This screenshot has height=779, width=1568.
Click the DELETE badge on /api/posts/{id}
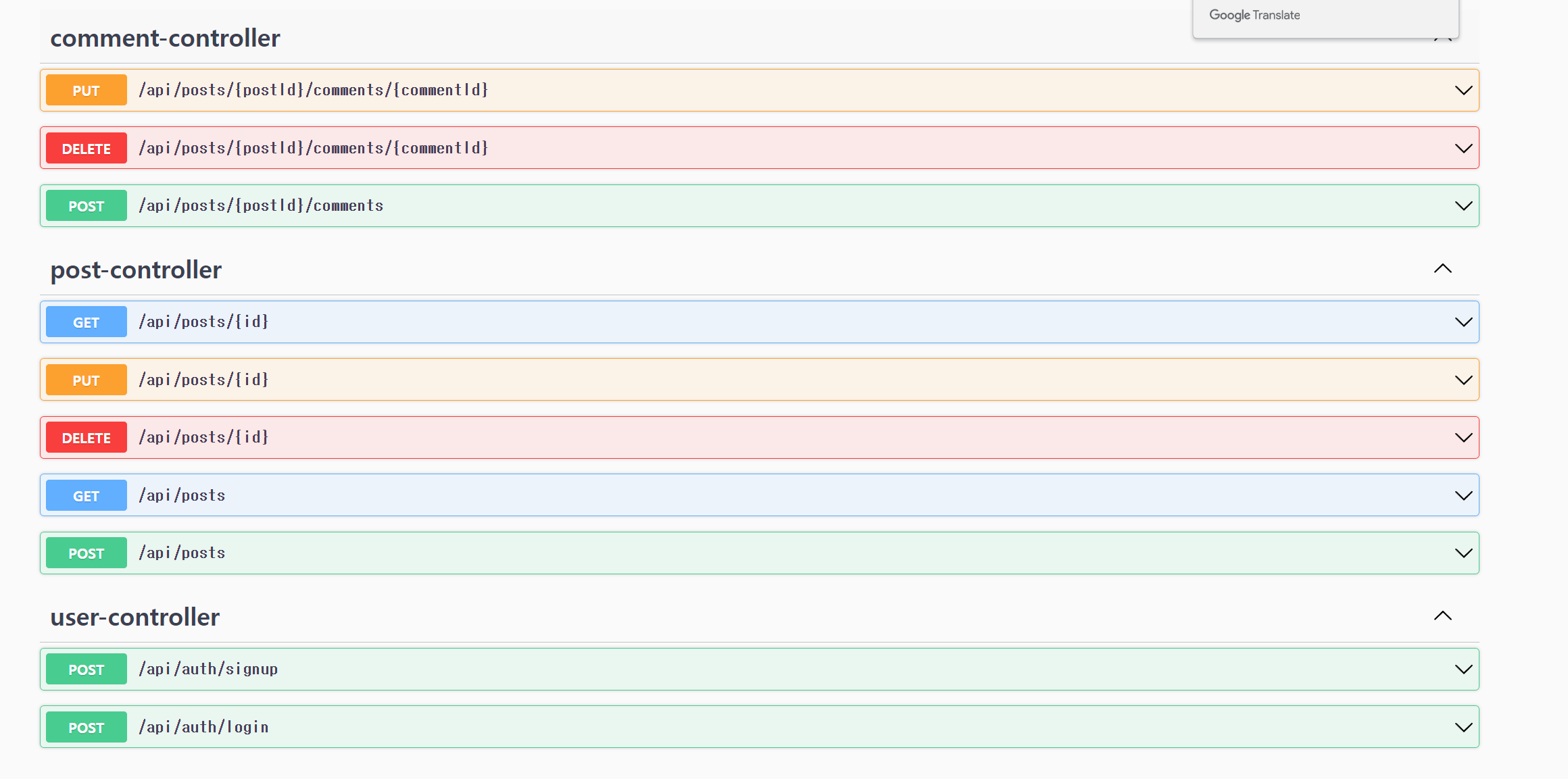[86, 437]
